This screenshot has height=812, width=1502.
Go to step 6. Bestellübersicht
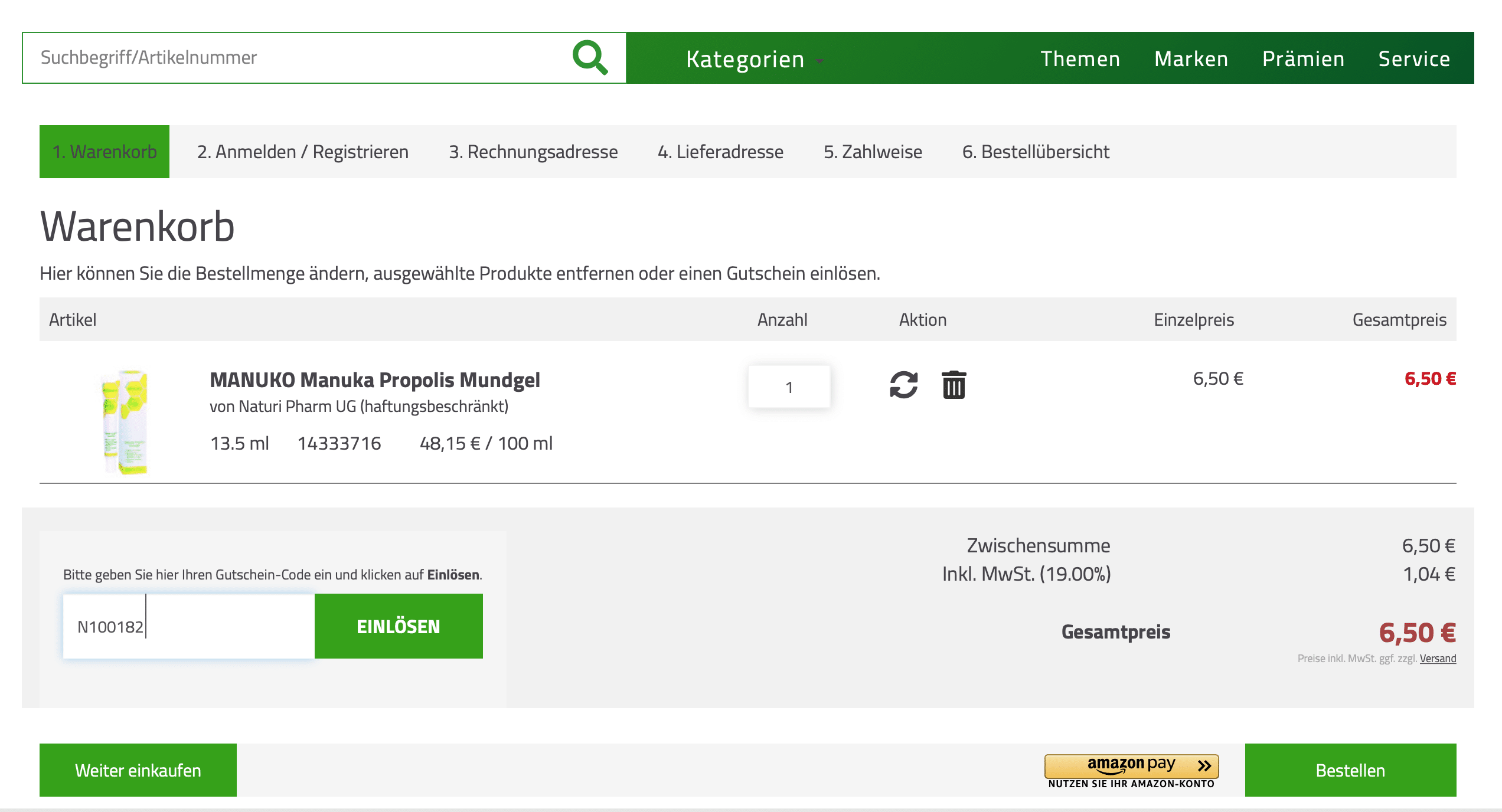pyautogui.click(x=1036, y=152)
